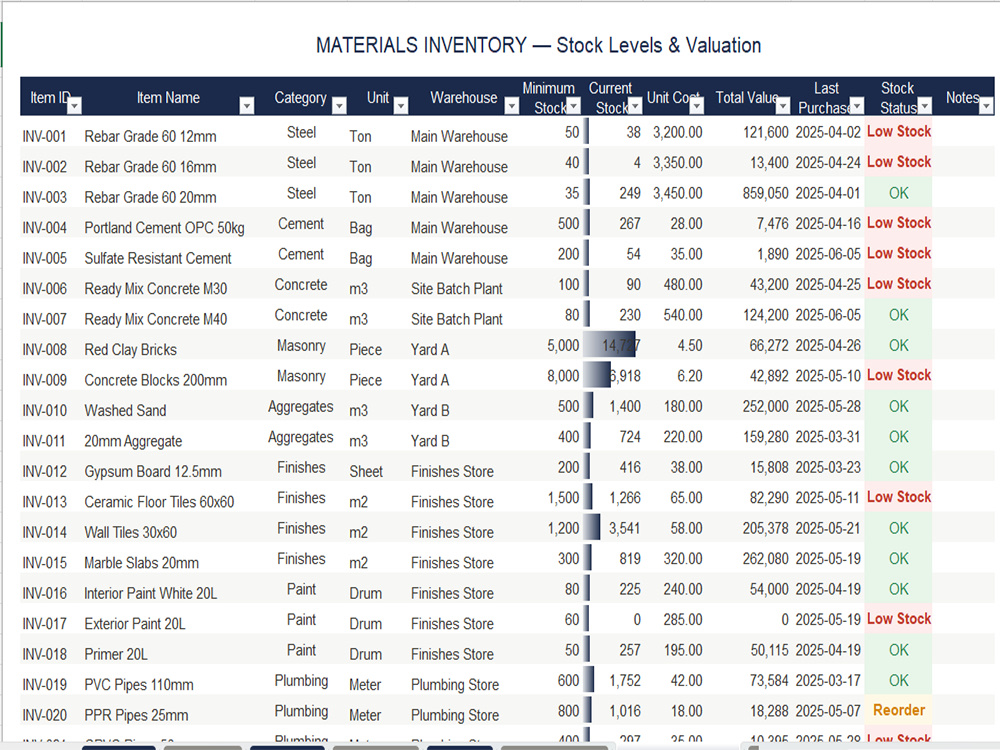Select cell Gypsum Board 12.5mm
1000x750 pixels.
pyautogui.click(x=153, y=472)
